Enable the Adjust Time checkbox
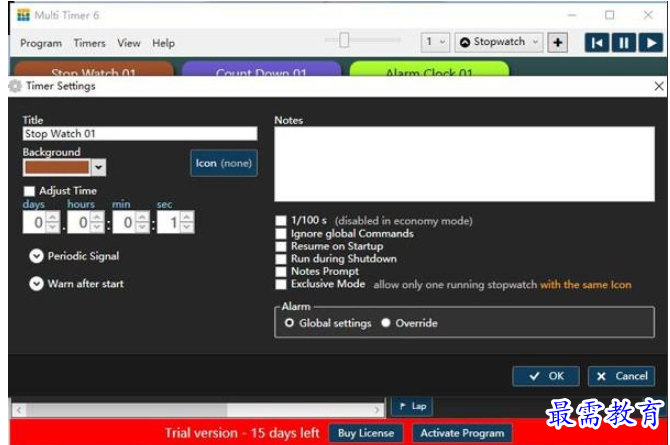This screenshot has width=670, height=445. (x=29, y=191)
